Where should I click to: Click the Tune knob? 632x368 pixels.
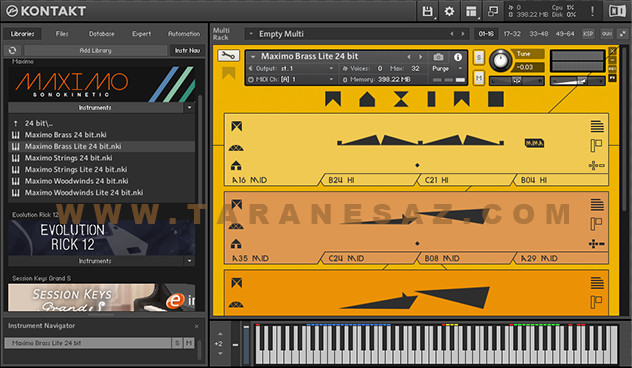[500, 60]
